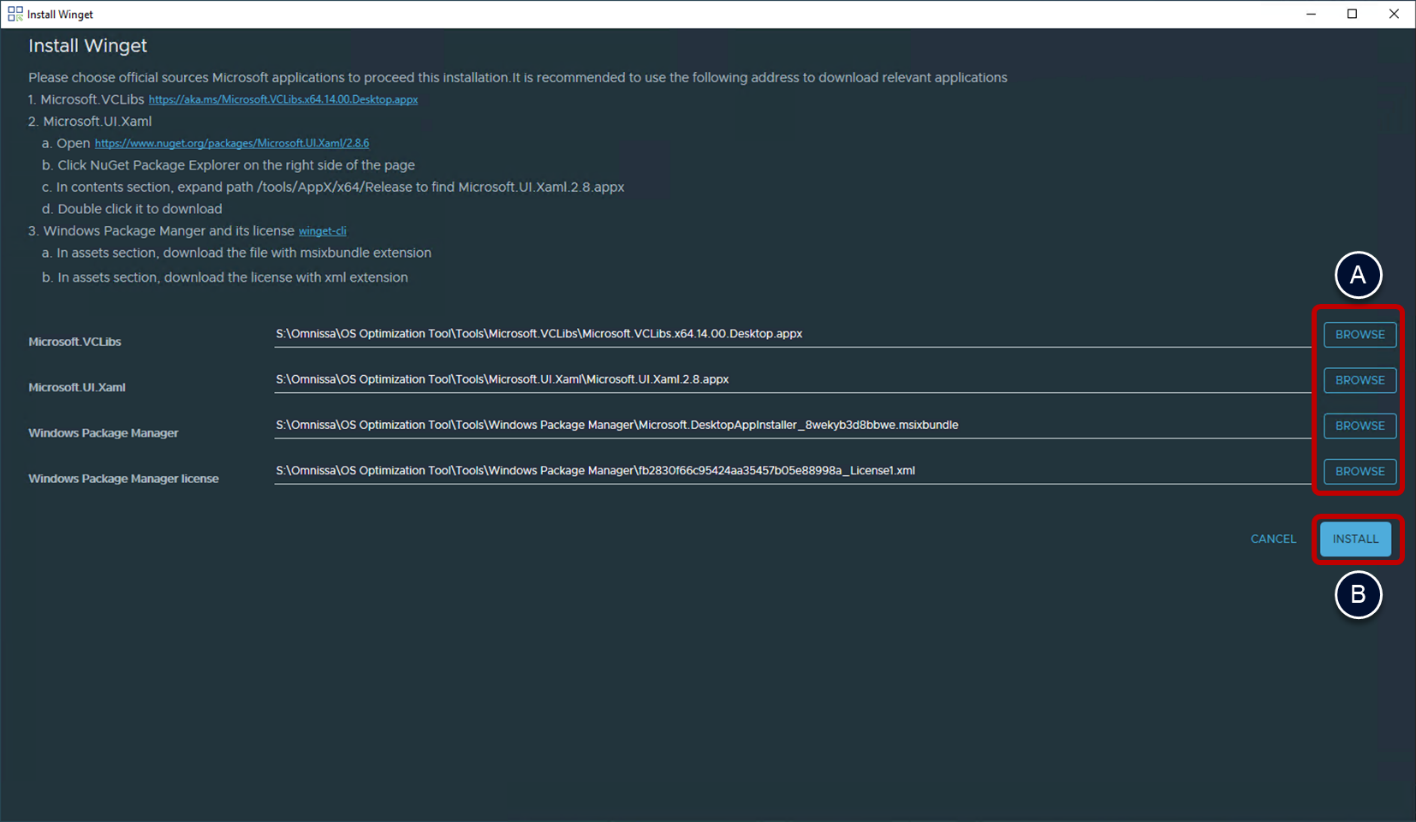1416x822 pixels.
Task: Browse for the Windows Package Manager msixbundle
Action: (x=1359, y=426)
